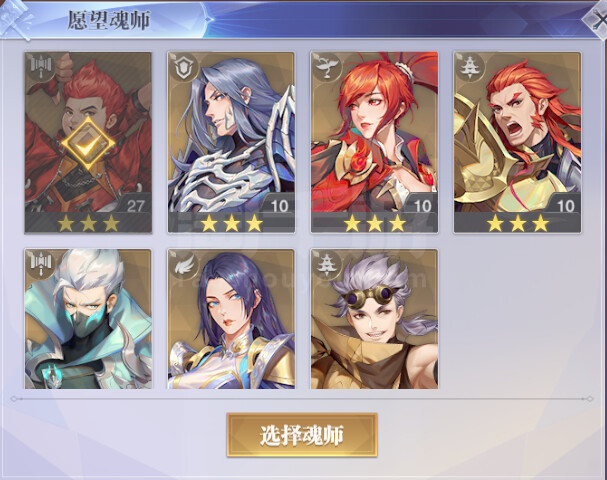This screenshot has width=607, height=480.
Task: Choose the shouting golden-armored man card
Action: point(518,142)
